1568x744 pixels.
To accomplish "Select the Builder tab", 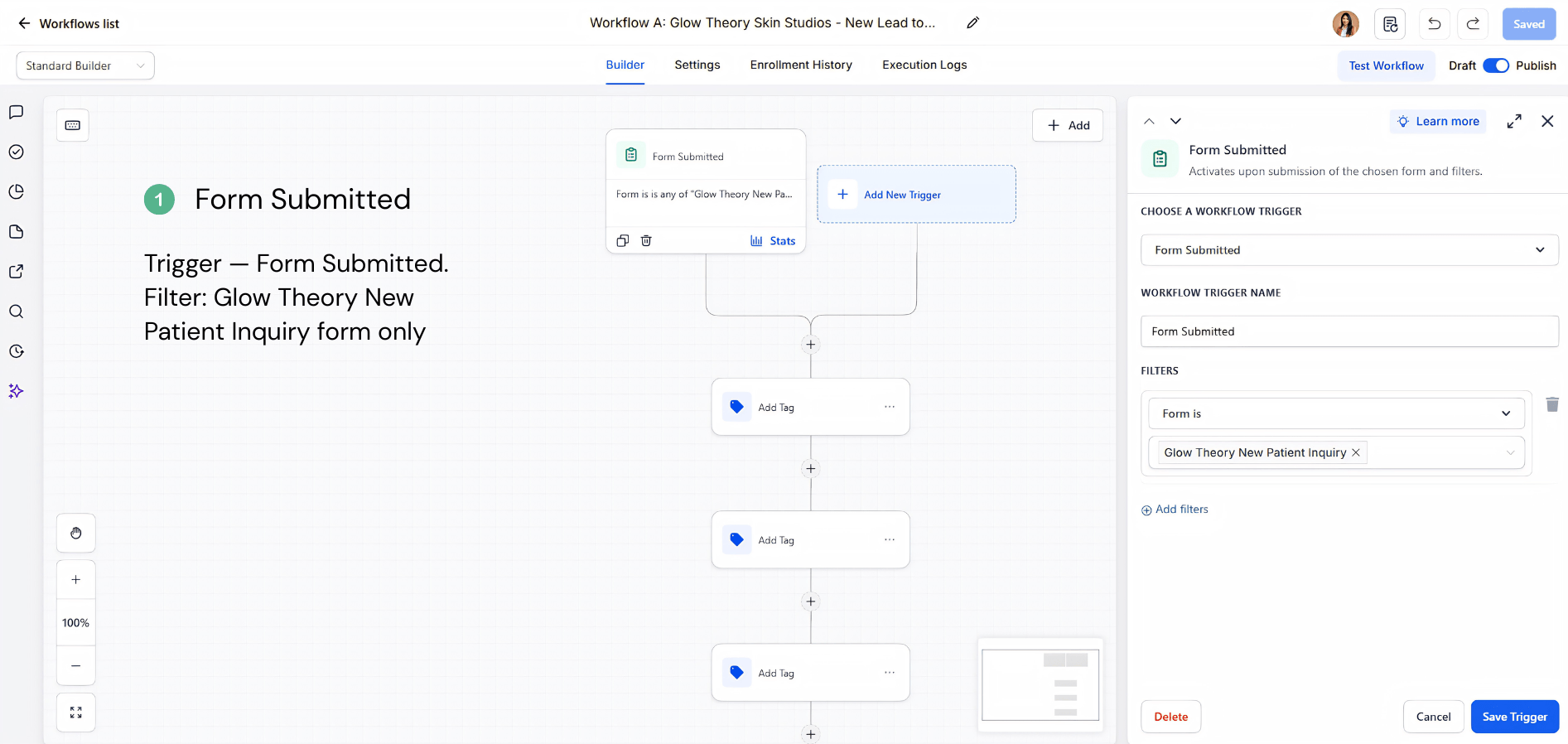I will coord(625,65).
